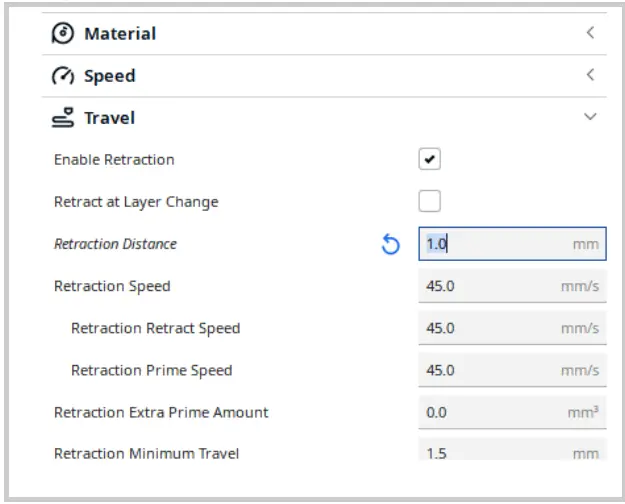Open the Speed settings category

click(x=110, y=76)
